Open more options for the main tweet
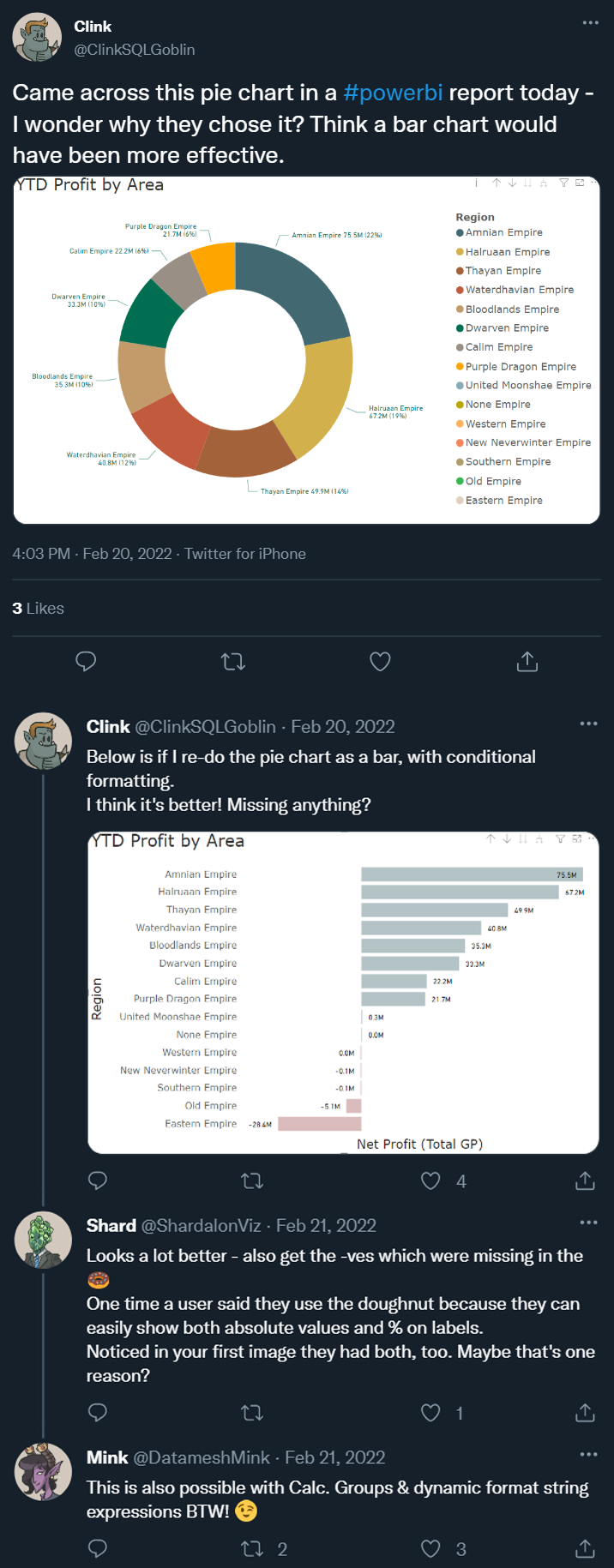Screen dimensions: 614x1568 coord(591,23)
